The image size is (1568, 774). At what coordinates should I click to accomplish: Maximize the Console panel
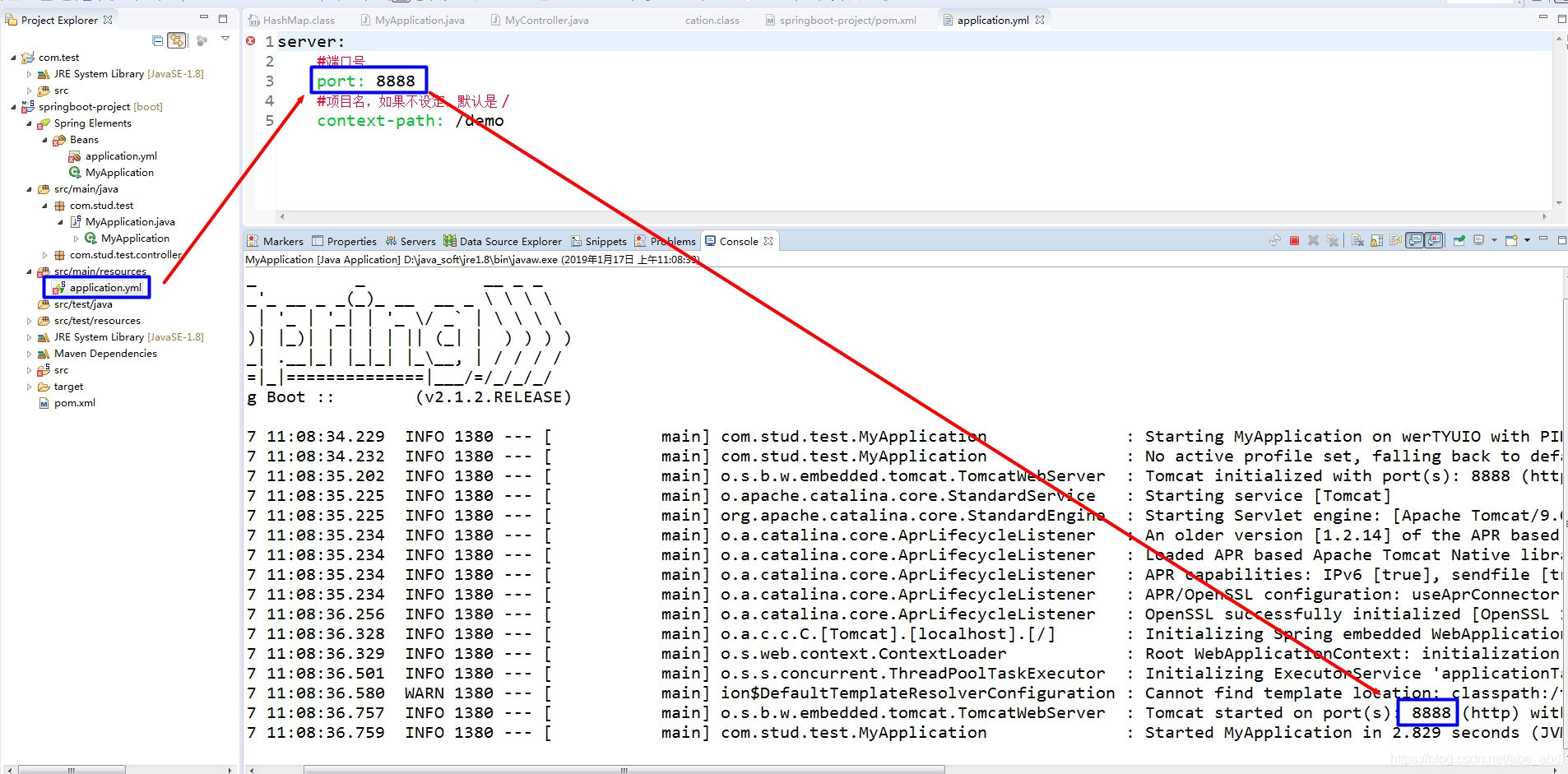click(1562, 240)
